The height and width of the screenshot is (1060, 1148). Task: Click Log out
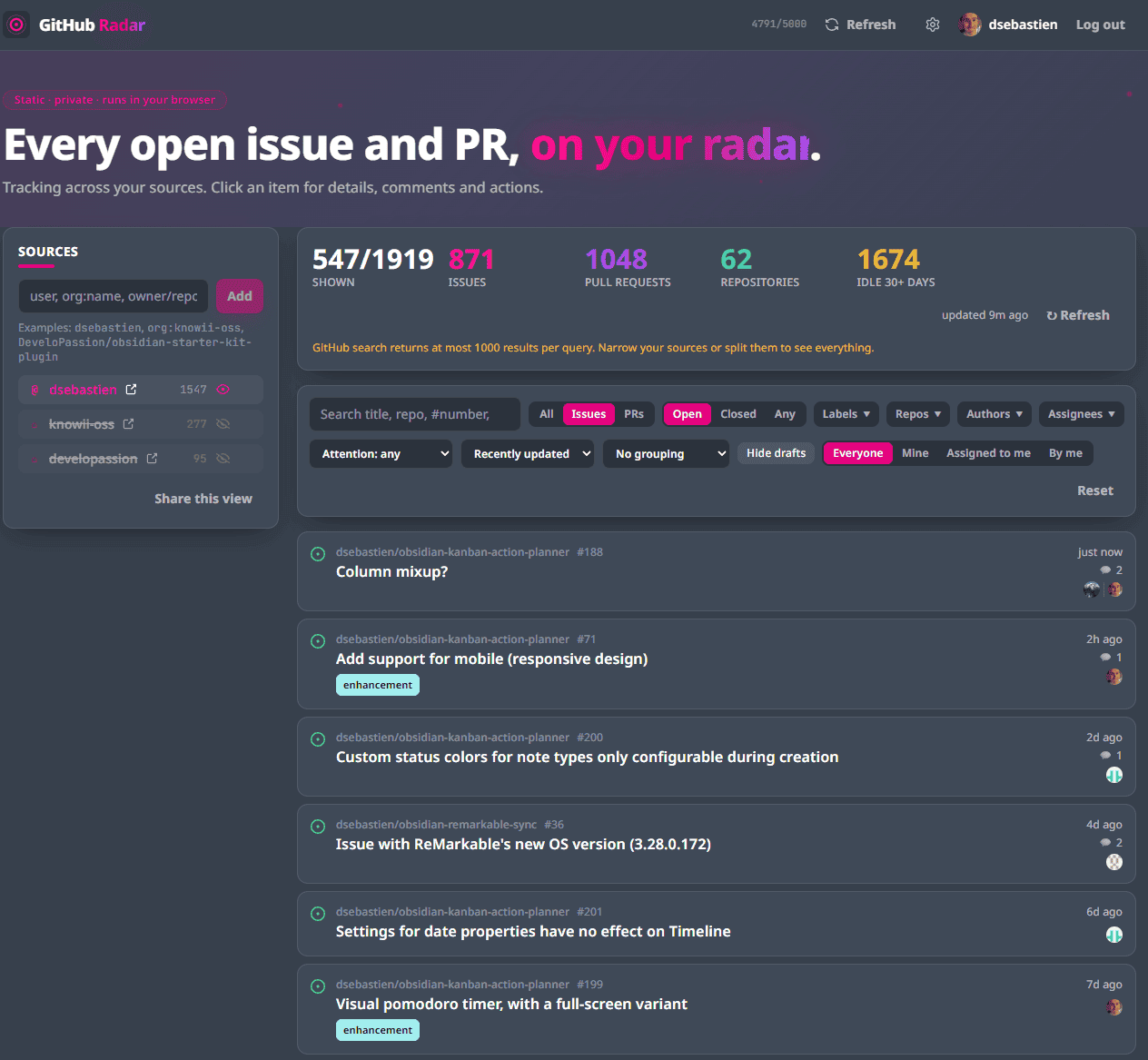tap(1100, 25)
